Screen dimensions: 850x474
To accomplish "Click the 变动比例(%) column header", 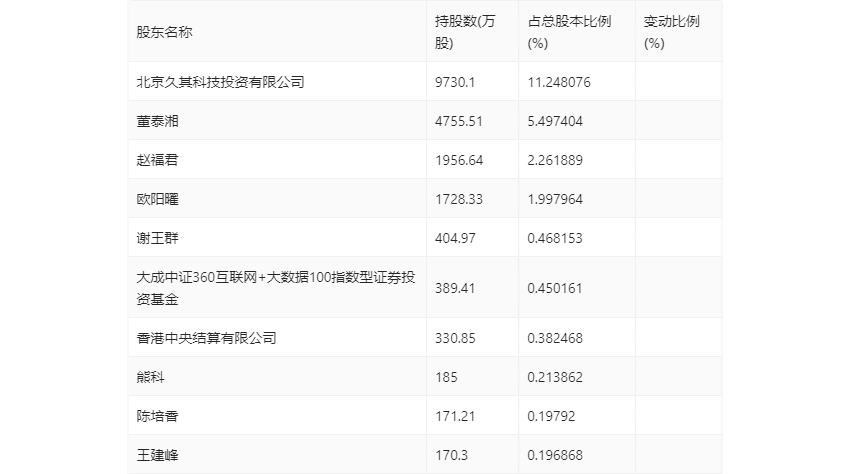I will point(672,32).
